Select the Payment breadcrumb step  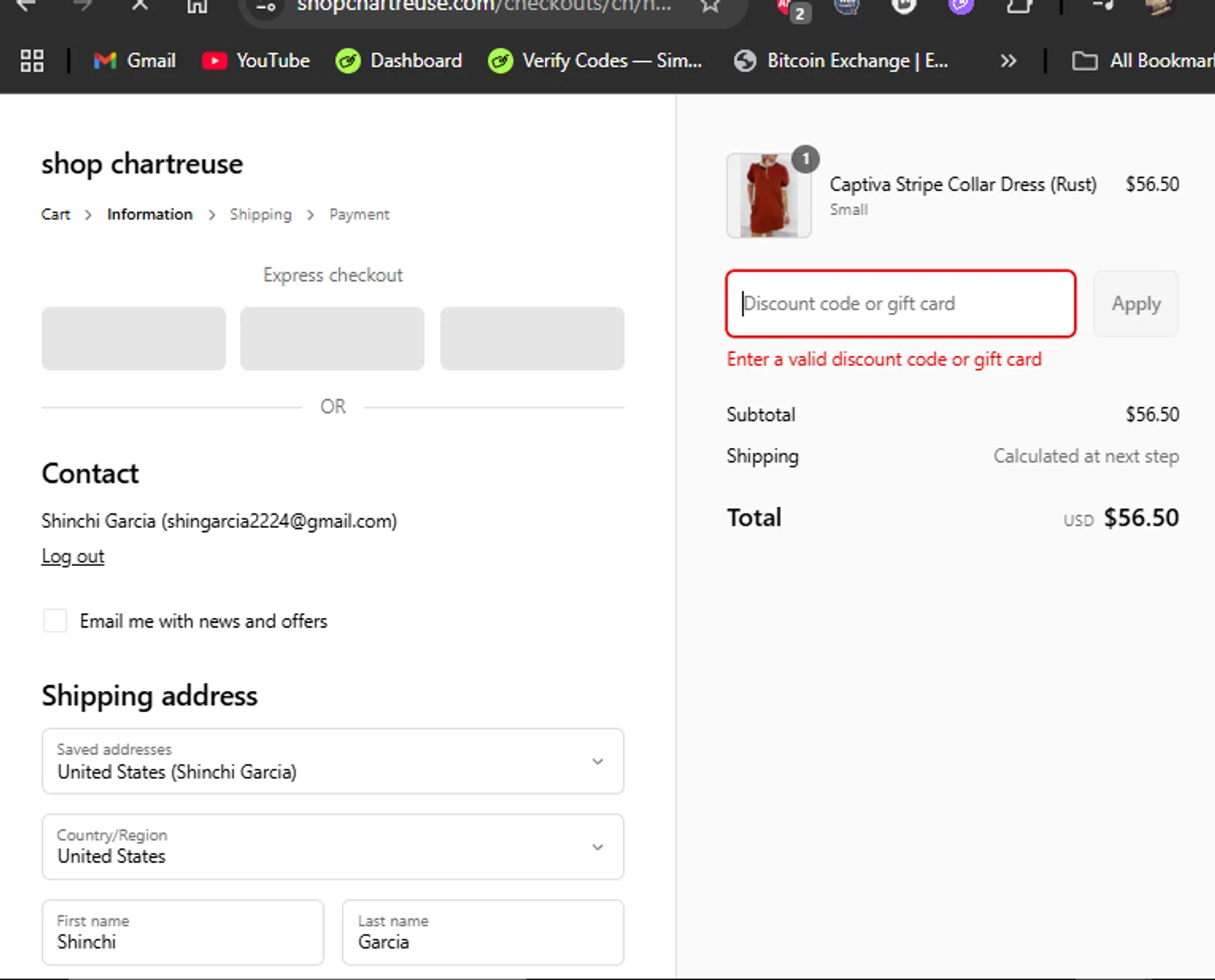point(360,215)
